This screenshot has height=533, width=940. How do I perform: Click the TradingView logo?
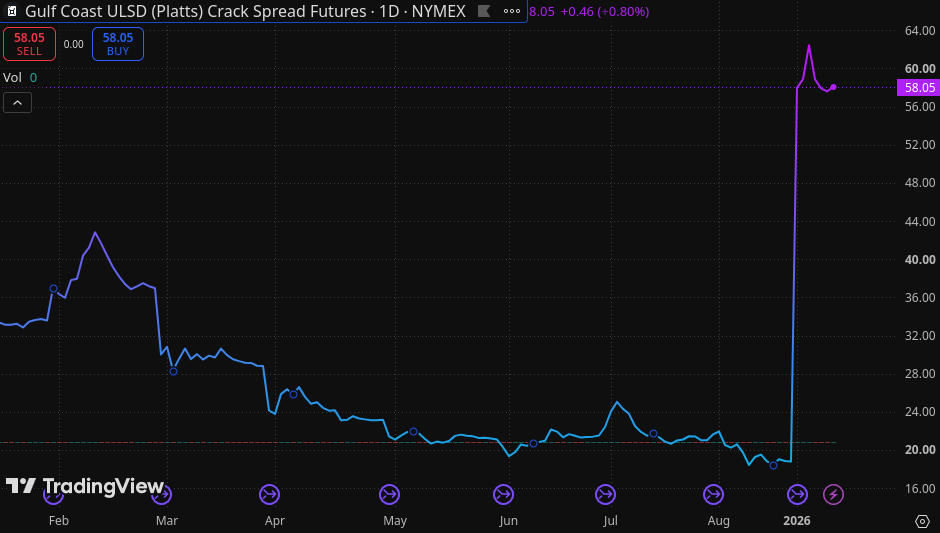85,486
